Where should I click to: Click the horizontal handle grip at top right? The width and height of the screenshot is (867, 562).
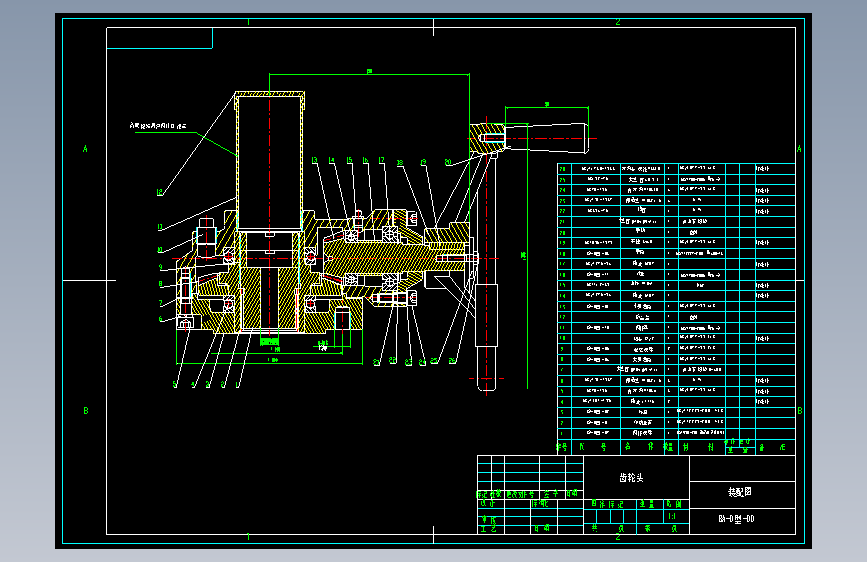click(x=546, y=138)
